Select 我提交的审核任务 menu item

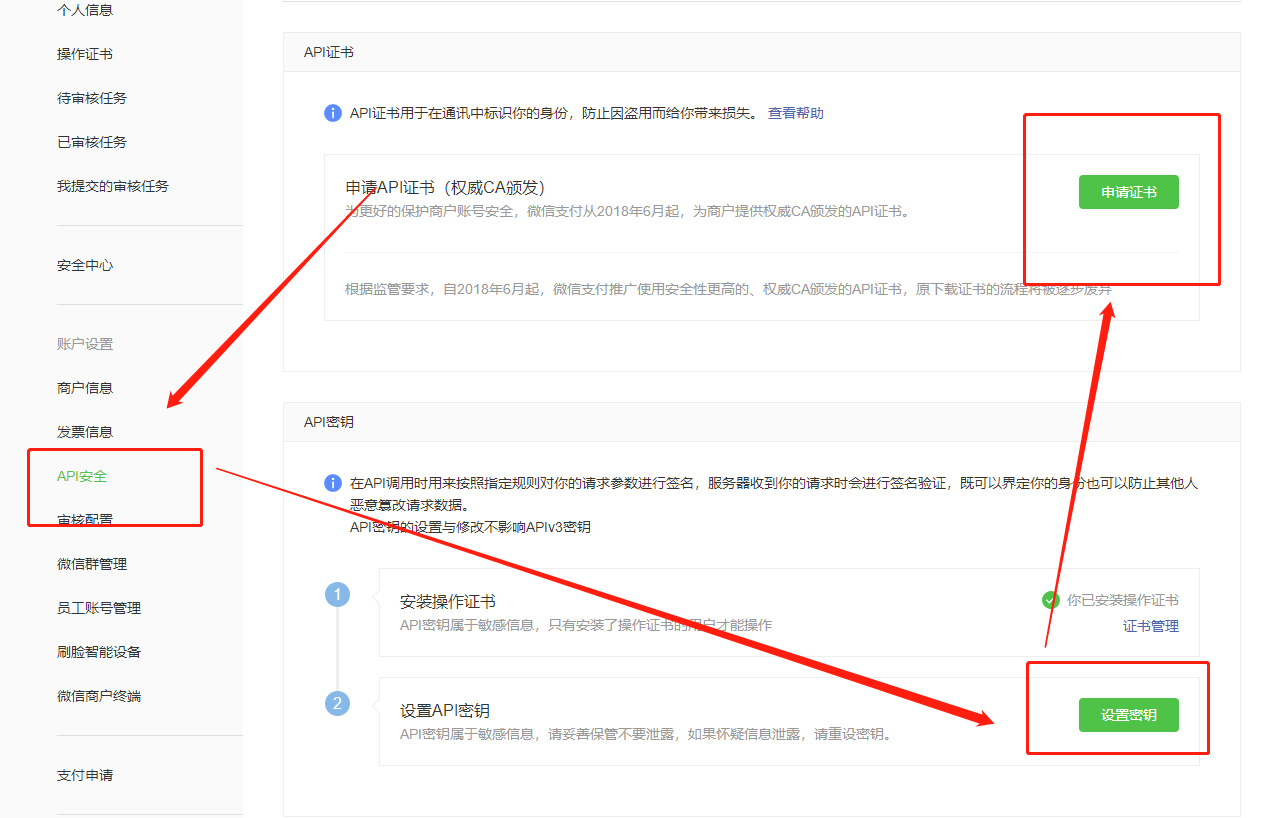[113, 186]
